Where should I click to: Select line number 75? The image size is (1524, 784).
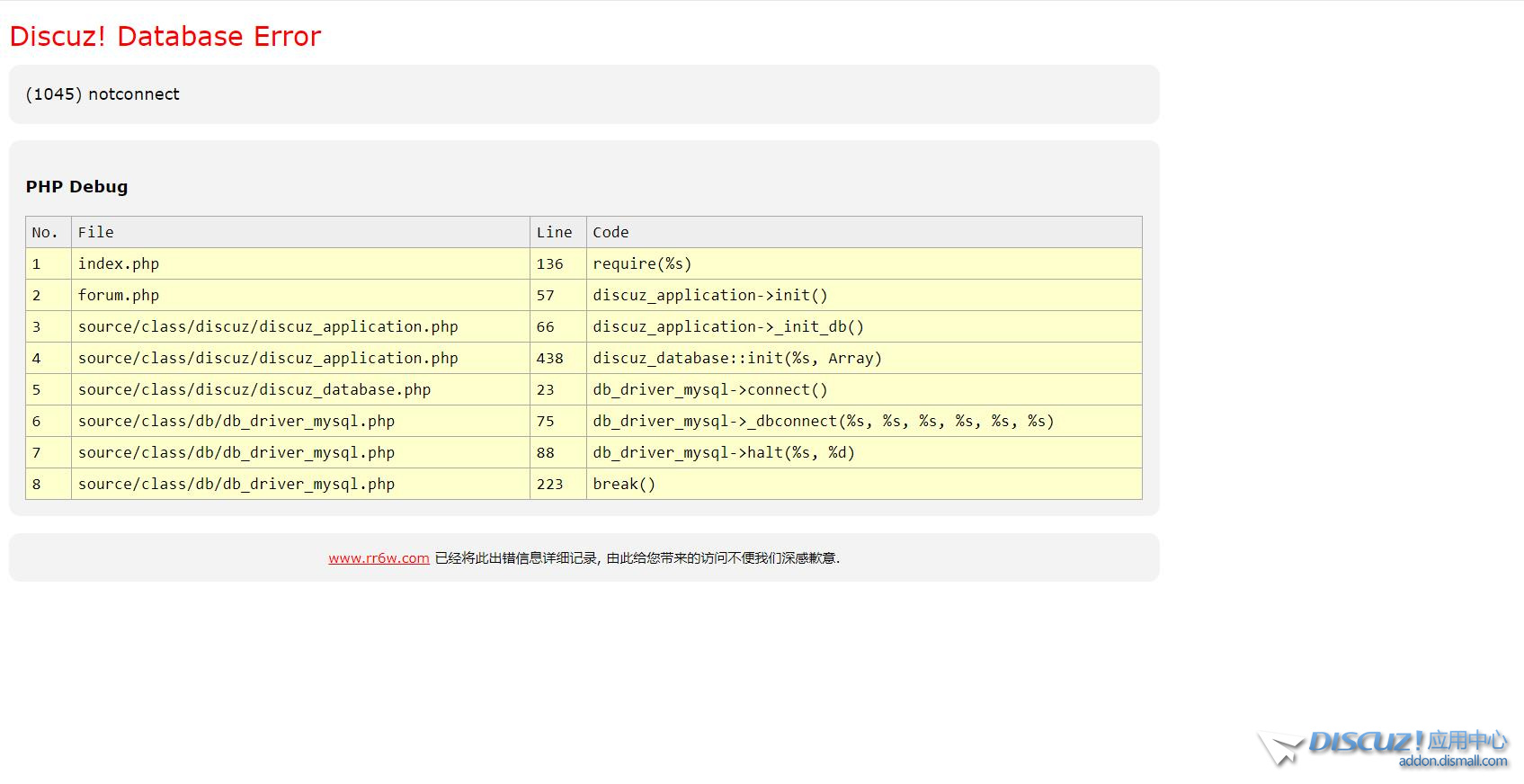[558, 421]
